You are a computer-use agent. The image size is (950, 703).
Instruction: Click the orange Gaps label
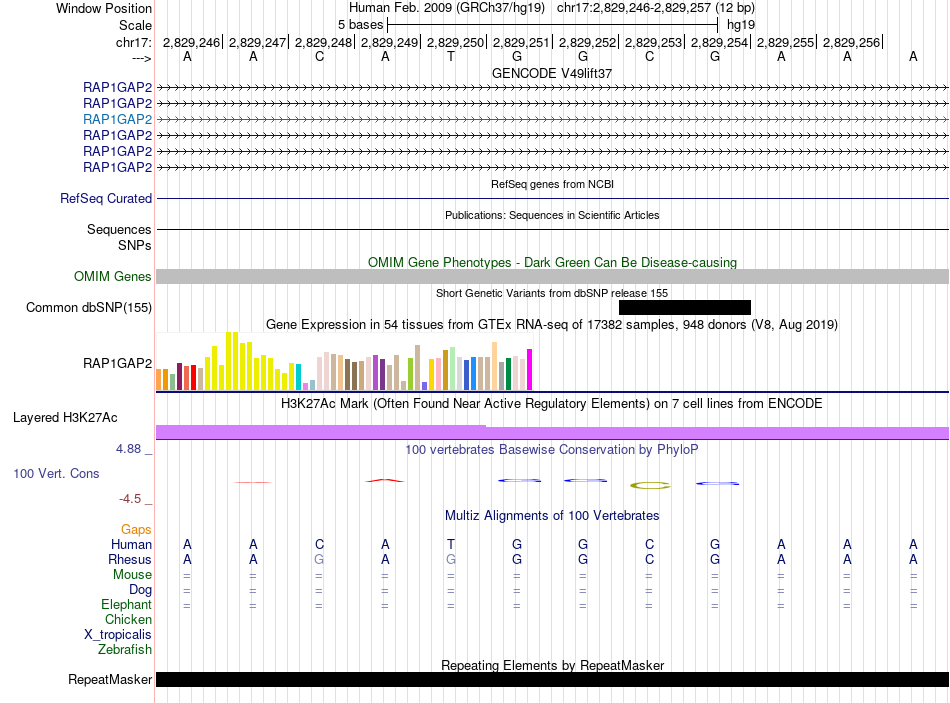pos(136,530)
